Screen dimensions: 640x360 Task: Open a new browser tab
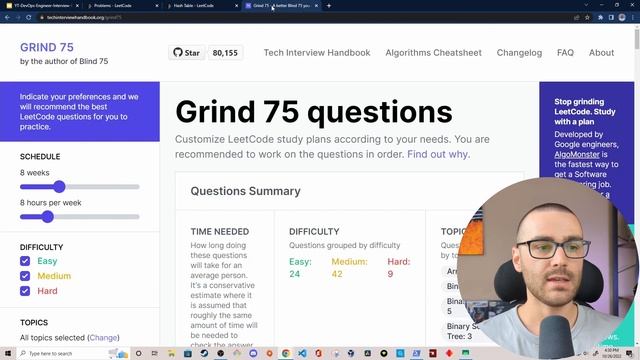pyautogui.click(x=329, y=6)
